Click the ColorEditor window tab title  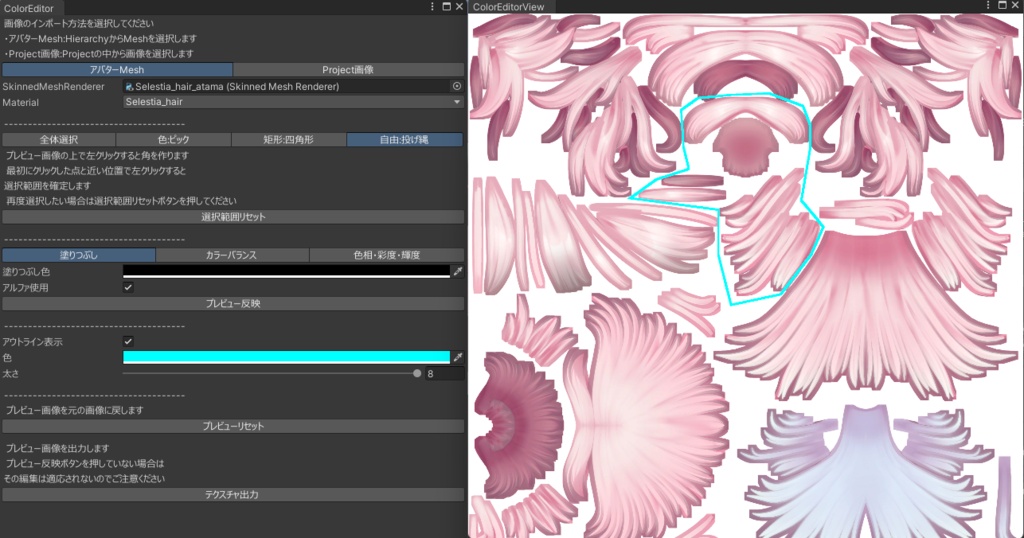coord(29,8)
